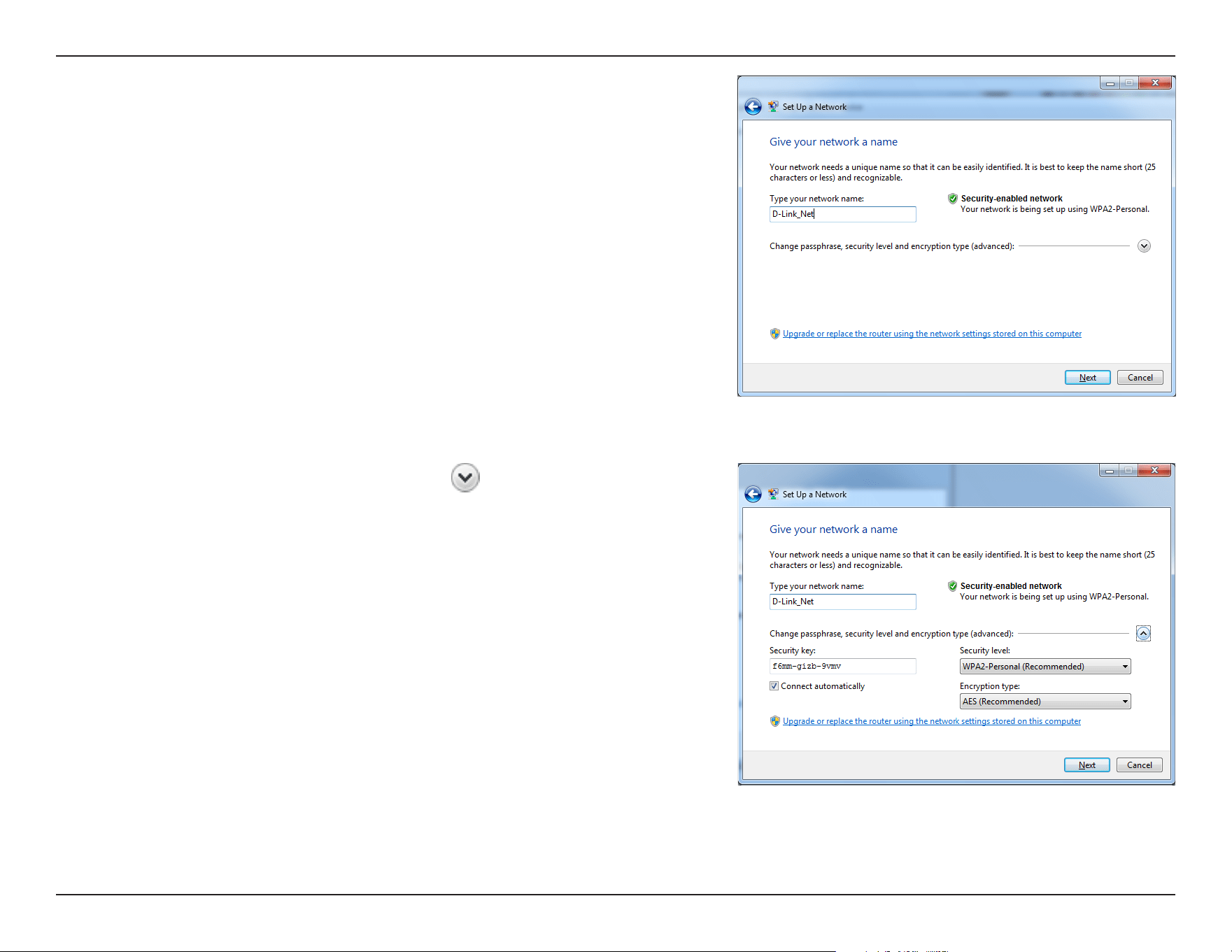
Task: Click the back arrow in the upper dialog
Action: [x=753, y=107]
